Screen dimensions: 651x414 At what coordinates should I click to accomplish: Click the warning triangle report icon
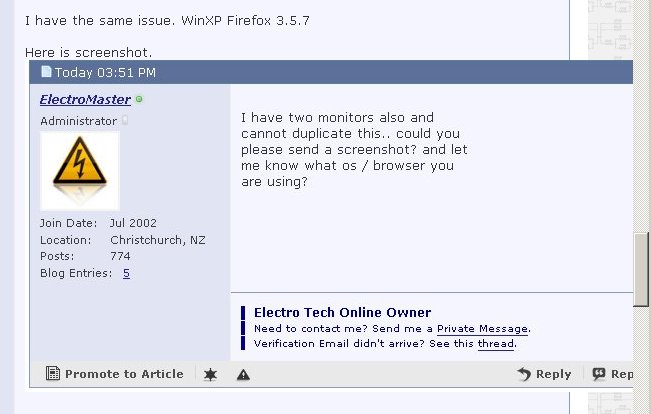(x=243, y=375)
